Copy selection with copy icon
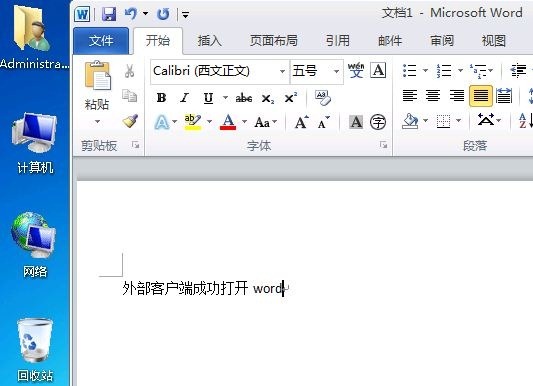Screen dimensions: 533x386 coord(130,96)
